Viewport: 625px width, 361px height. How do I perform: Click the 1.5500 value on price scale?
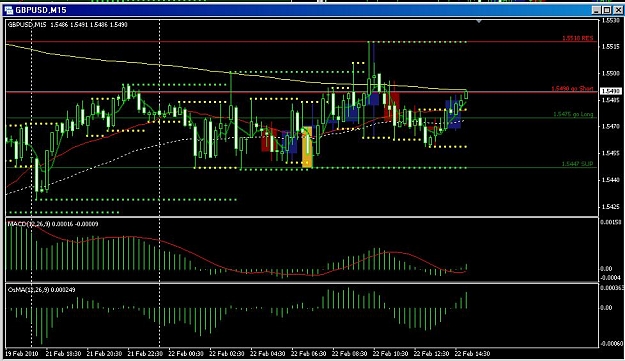(x=611, y=73)
